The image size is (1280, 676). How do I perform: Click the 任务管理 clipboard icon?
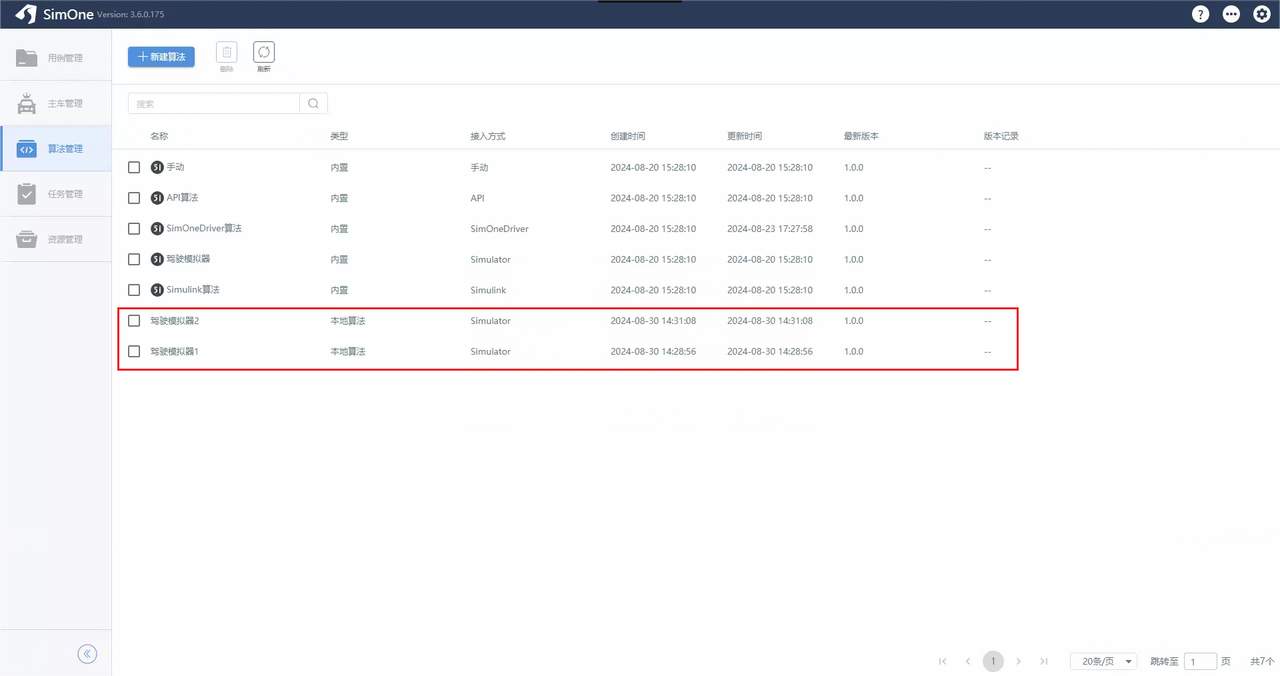27,194
